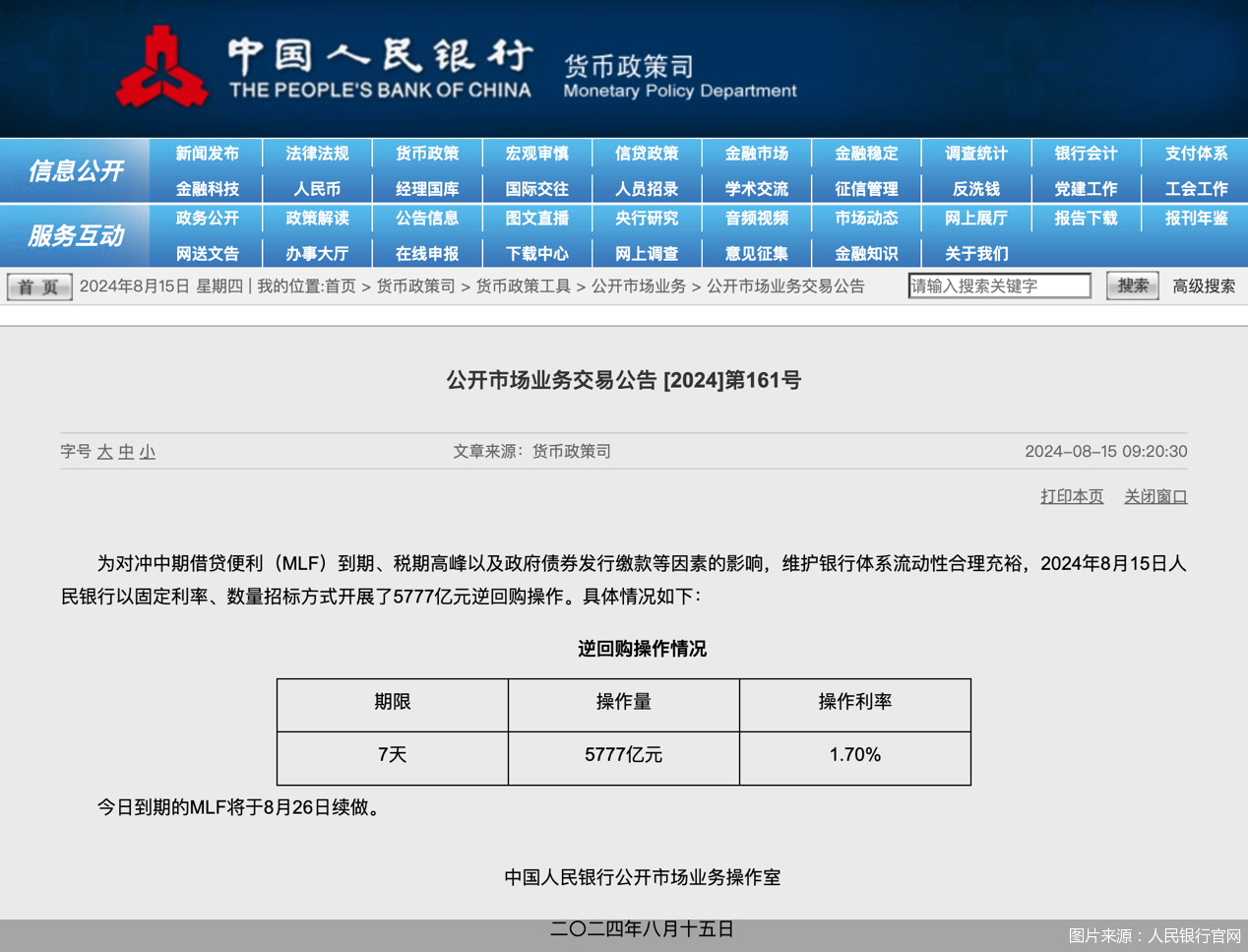Screen dimensions: 1248x952
Task: Click the 信息公开 section header
Action: (76, 171)
